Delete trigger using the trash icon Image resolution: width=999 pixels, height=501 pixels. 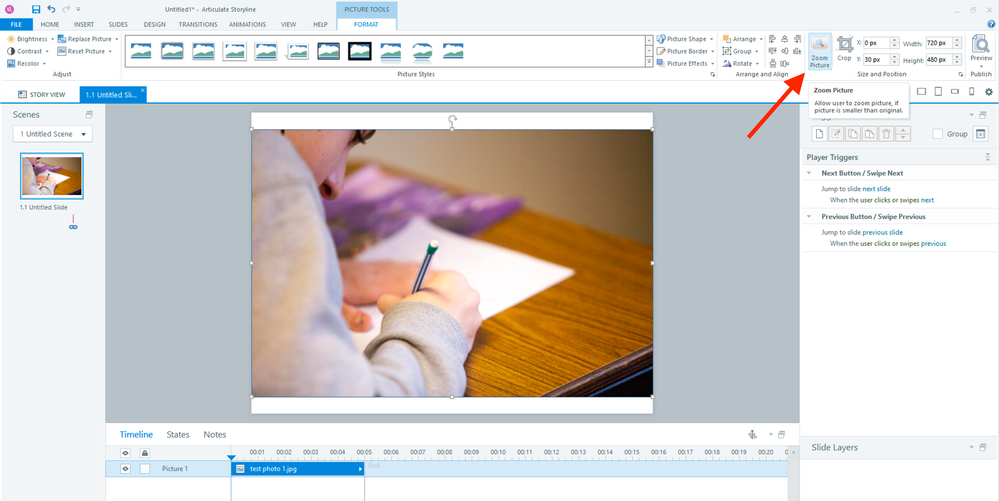pyautogui.click(x=885, y=134)
